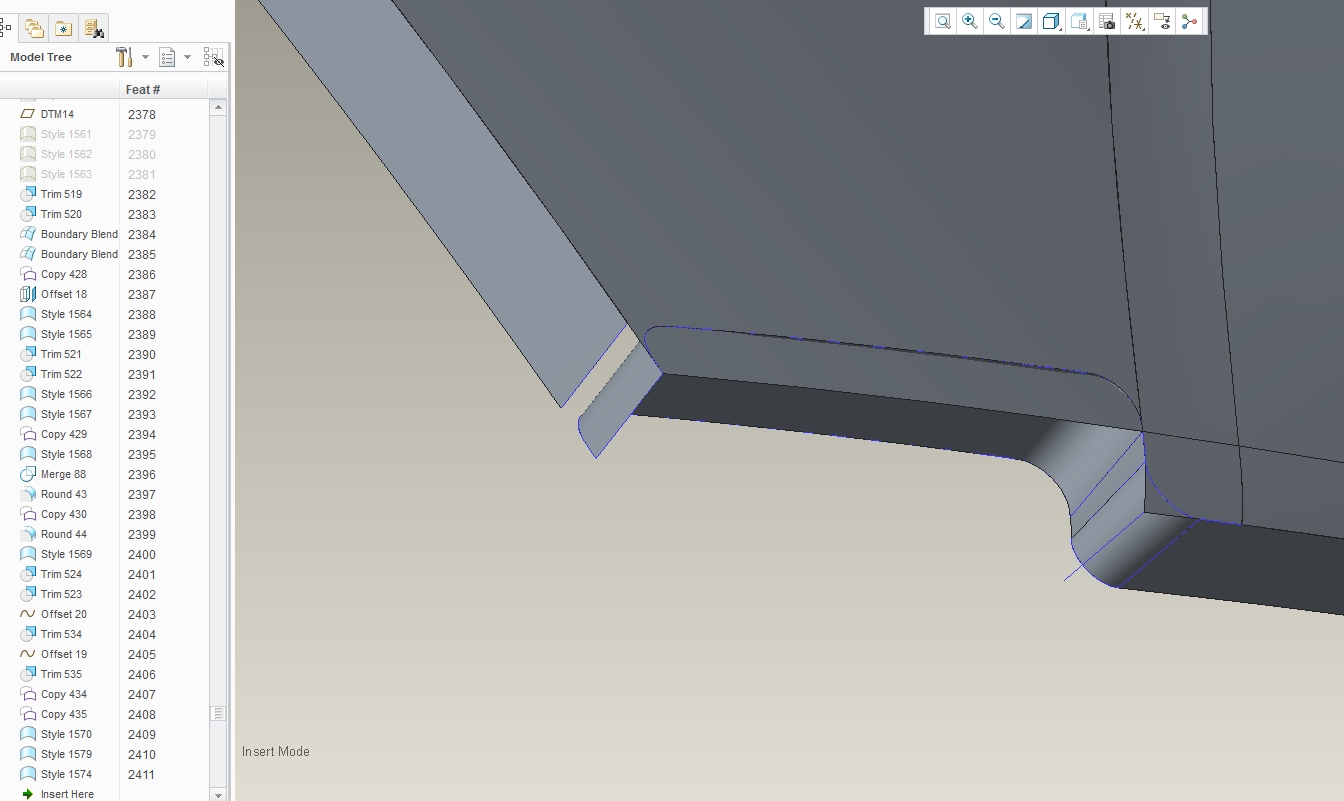Image resolution: width=1344 pixels, height=801 pixels.
Task: Click the Zoom Out tool
Action: click(996, 21)
